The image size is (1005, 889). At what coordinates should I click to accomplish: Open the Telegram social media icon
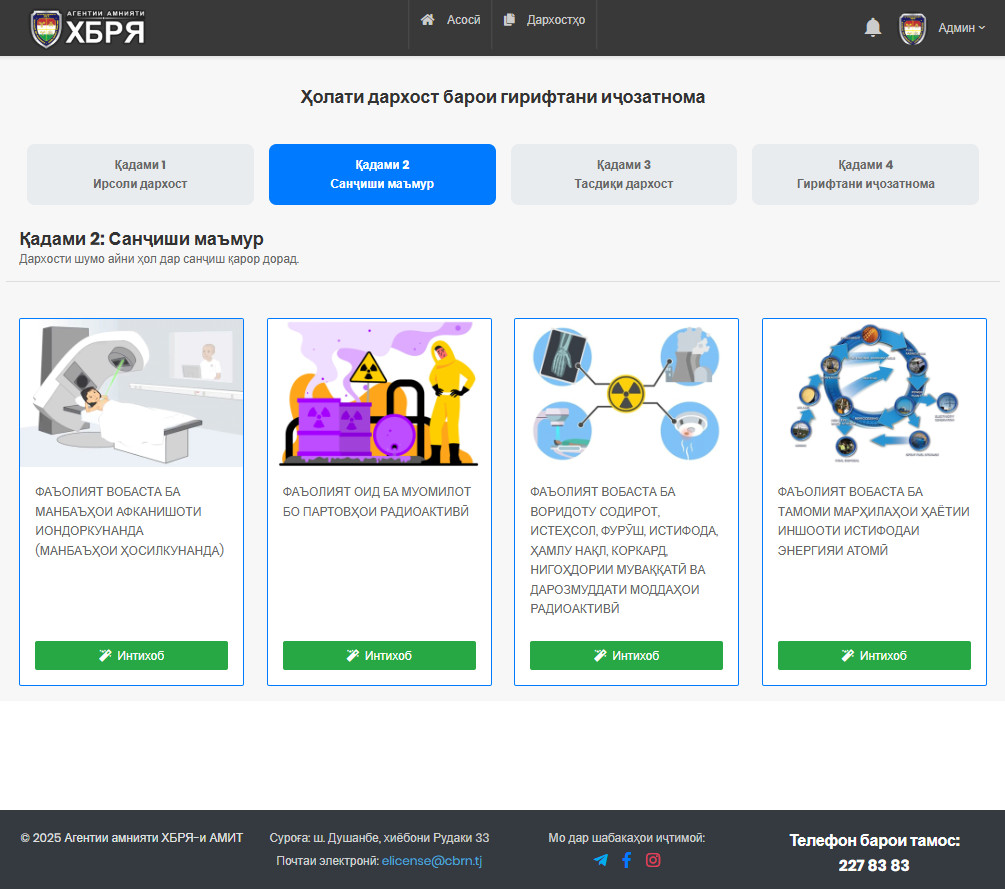(x=600, y=860)
